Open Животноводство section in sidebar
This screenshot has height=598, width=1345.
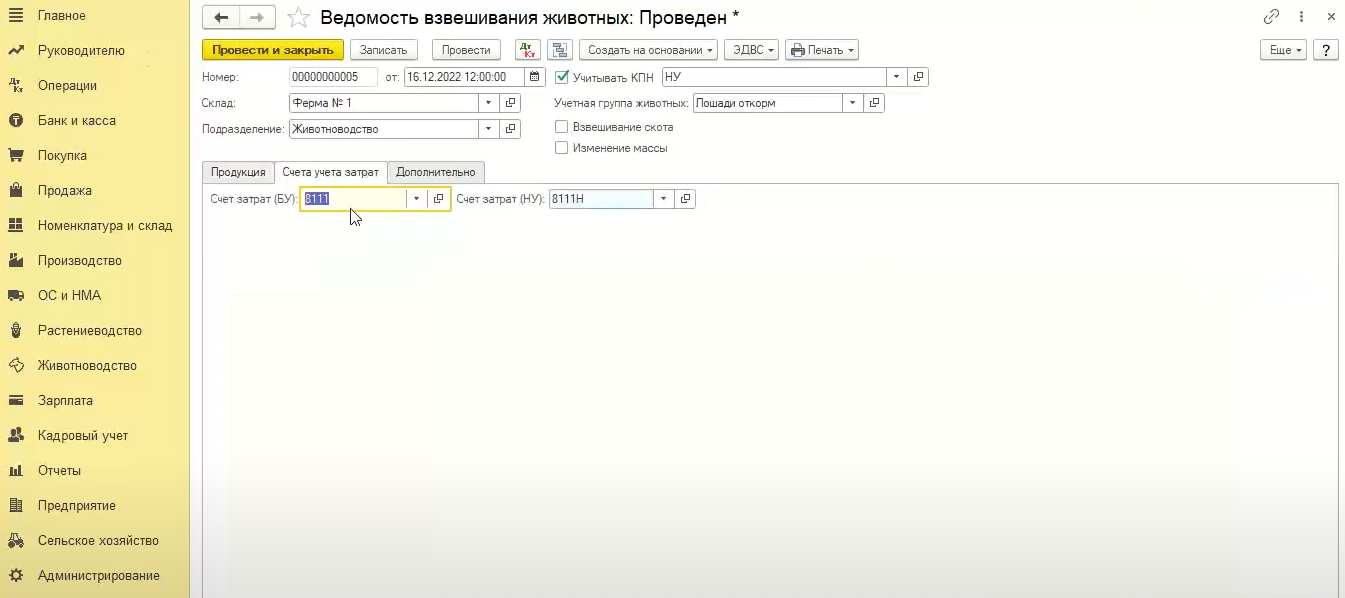(87, 366)
